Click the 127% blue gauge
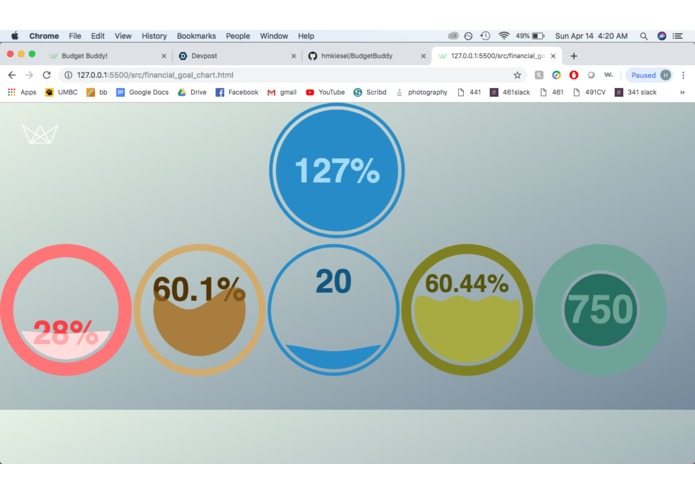The height and width of the screenshot is (494, 695). tap(337, 171)
